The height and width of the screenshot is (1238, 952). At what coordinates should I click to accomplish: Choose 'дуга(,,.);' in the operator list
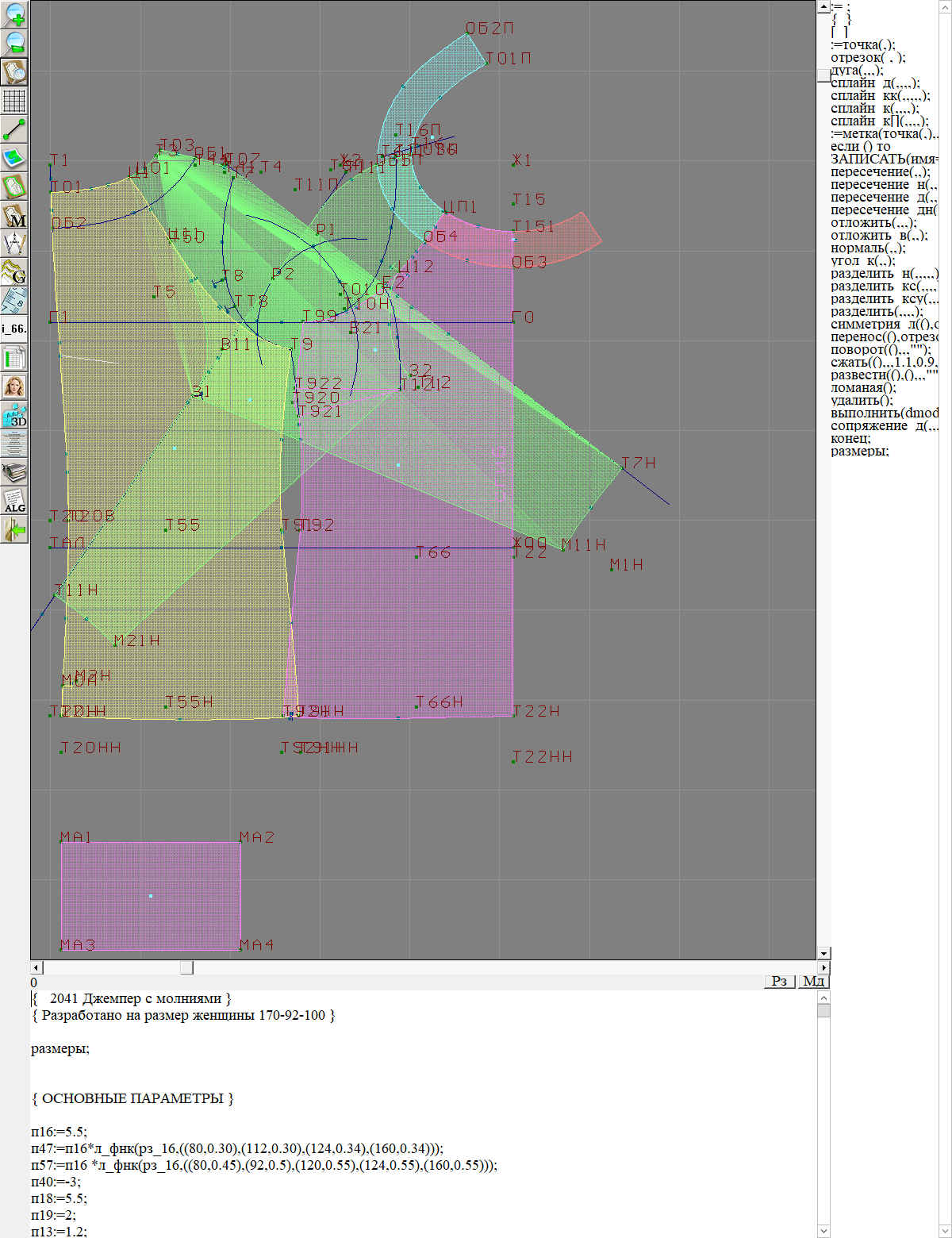(x=856, y=70)
